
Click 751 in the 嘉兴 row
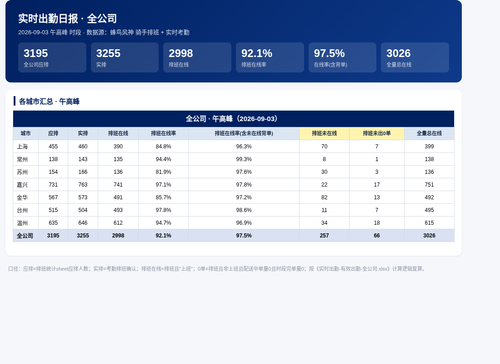pos(429,185)
